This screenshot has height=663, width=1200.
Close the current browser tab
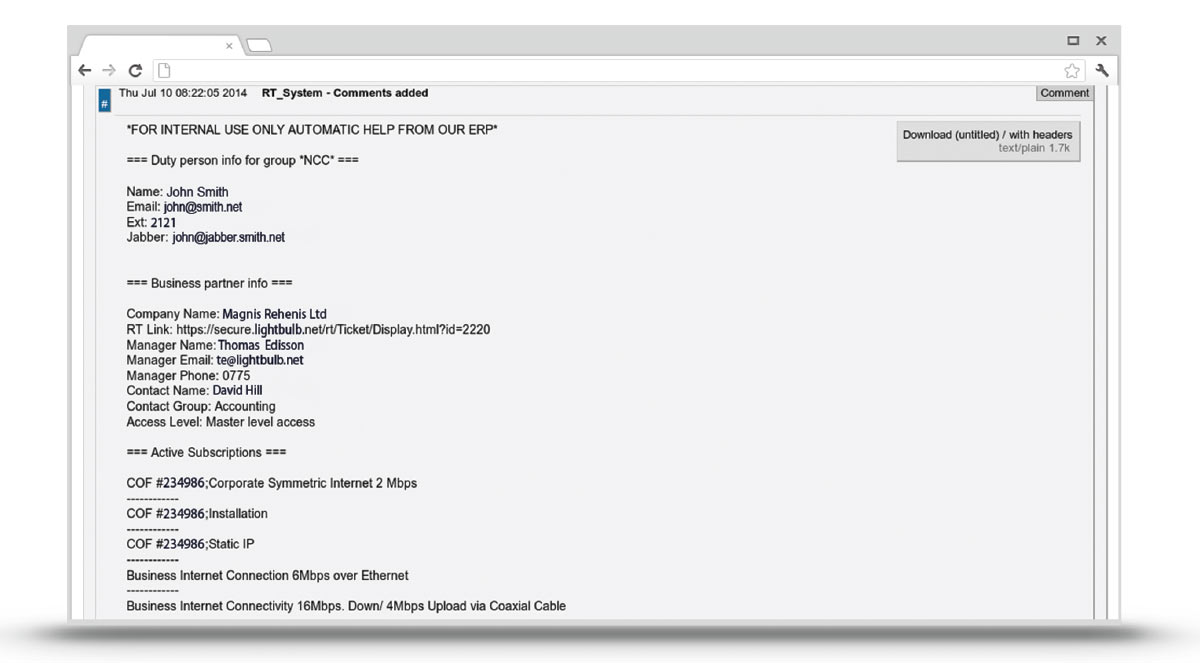229,46
